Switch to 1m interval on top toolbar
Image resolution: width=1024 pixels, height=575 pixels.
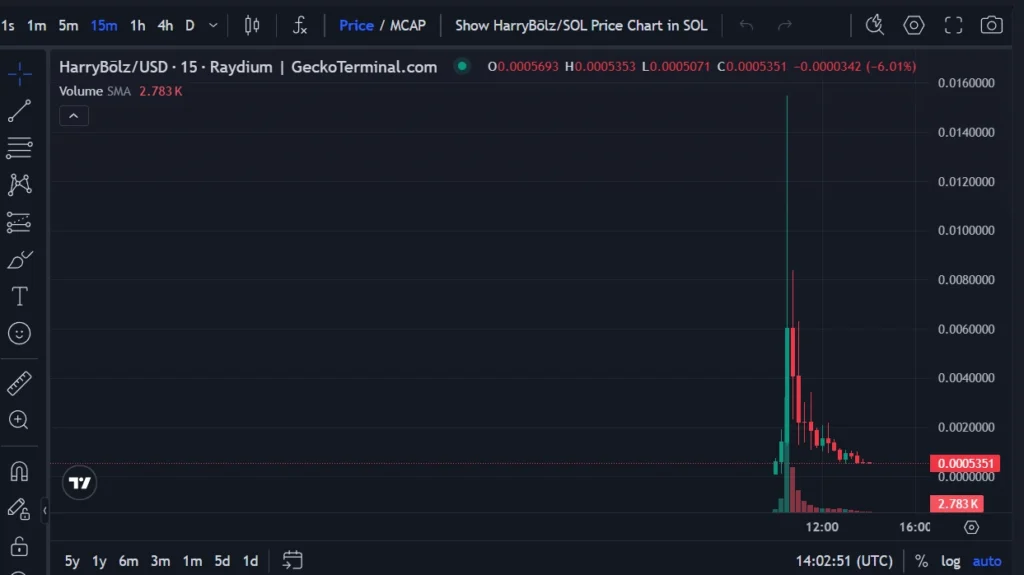[x=37, y=25]
